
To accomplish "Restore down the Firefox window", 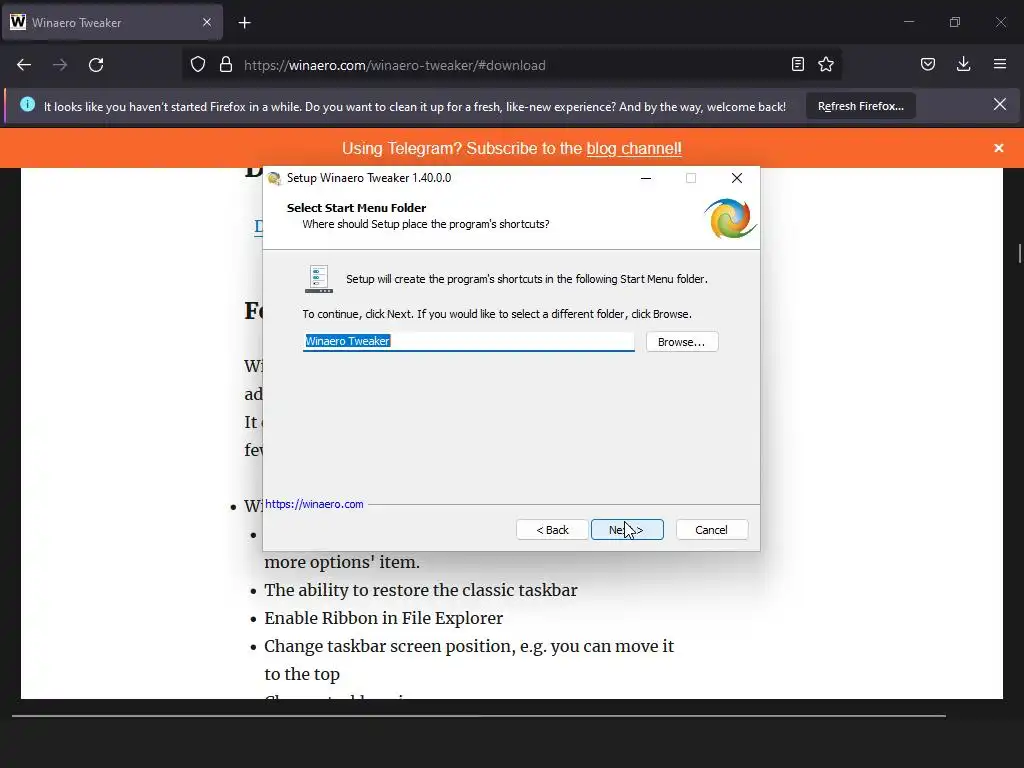I will tap(955, 22).
